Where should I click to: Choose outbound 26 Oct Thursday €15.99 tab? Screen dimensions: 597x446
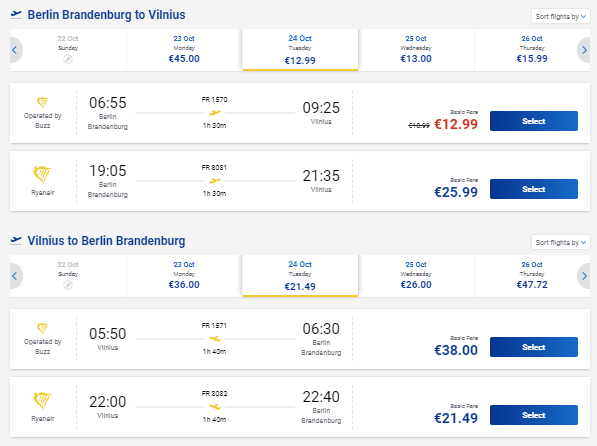point(532,50)
